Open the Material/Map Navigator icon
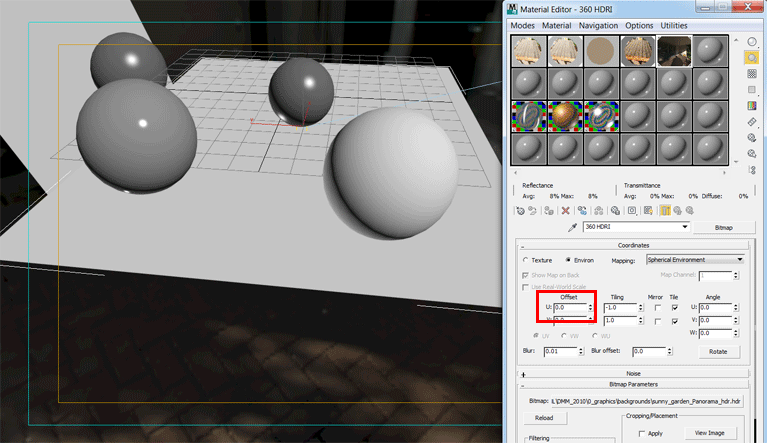The height and width of the screenshot is (443, 767). click(x=752, y=170)
